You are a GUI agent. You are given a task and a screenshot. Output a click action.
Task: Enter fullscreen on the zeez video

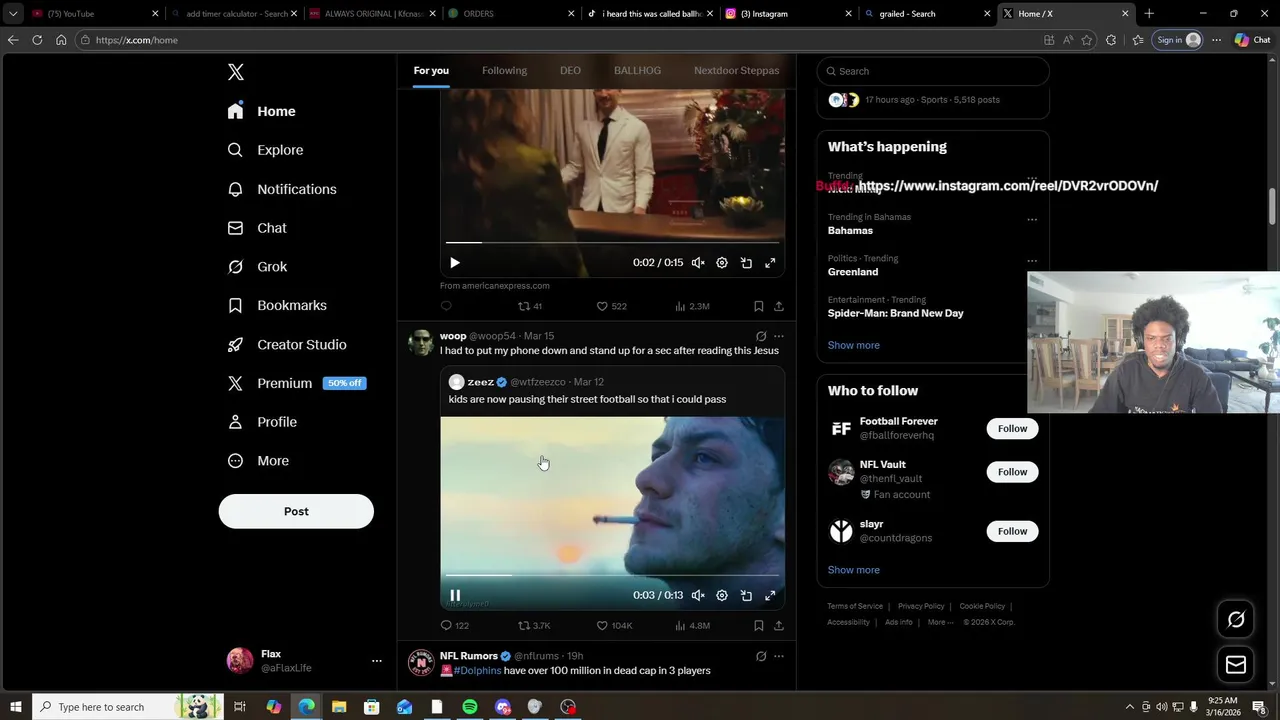pyautogui.click(x=770, y=595)
